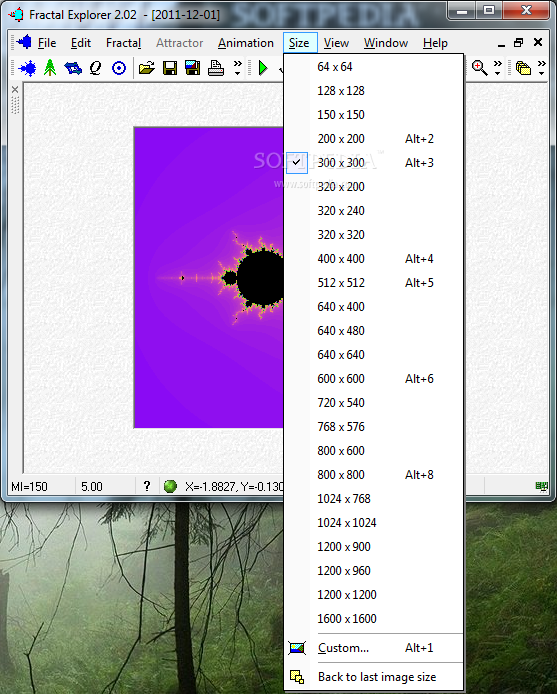Select 720 x 540 size
557x694 pixels.
pos(374,402)
